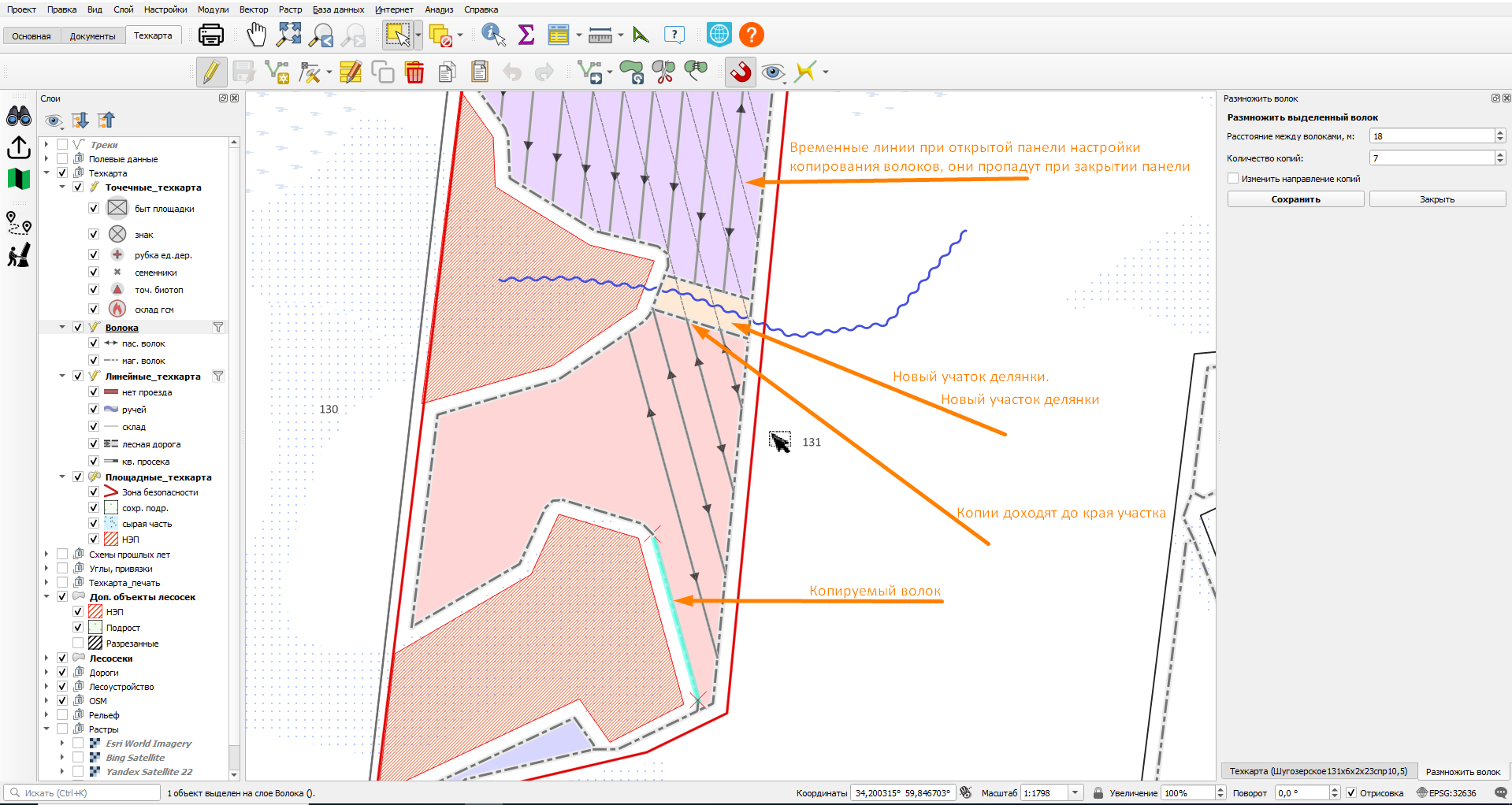Image resolution: width=1512 pixels, height=805 pixels.
Task: Collapse the Площадные_техкарта group
Action: tap(62, 477)
